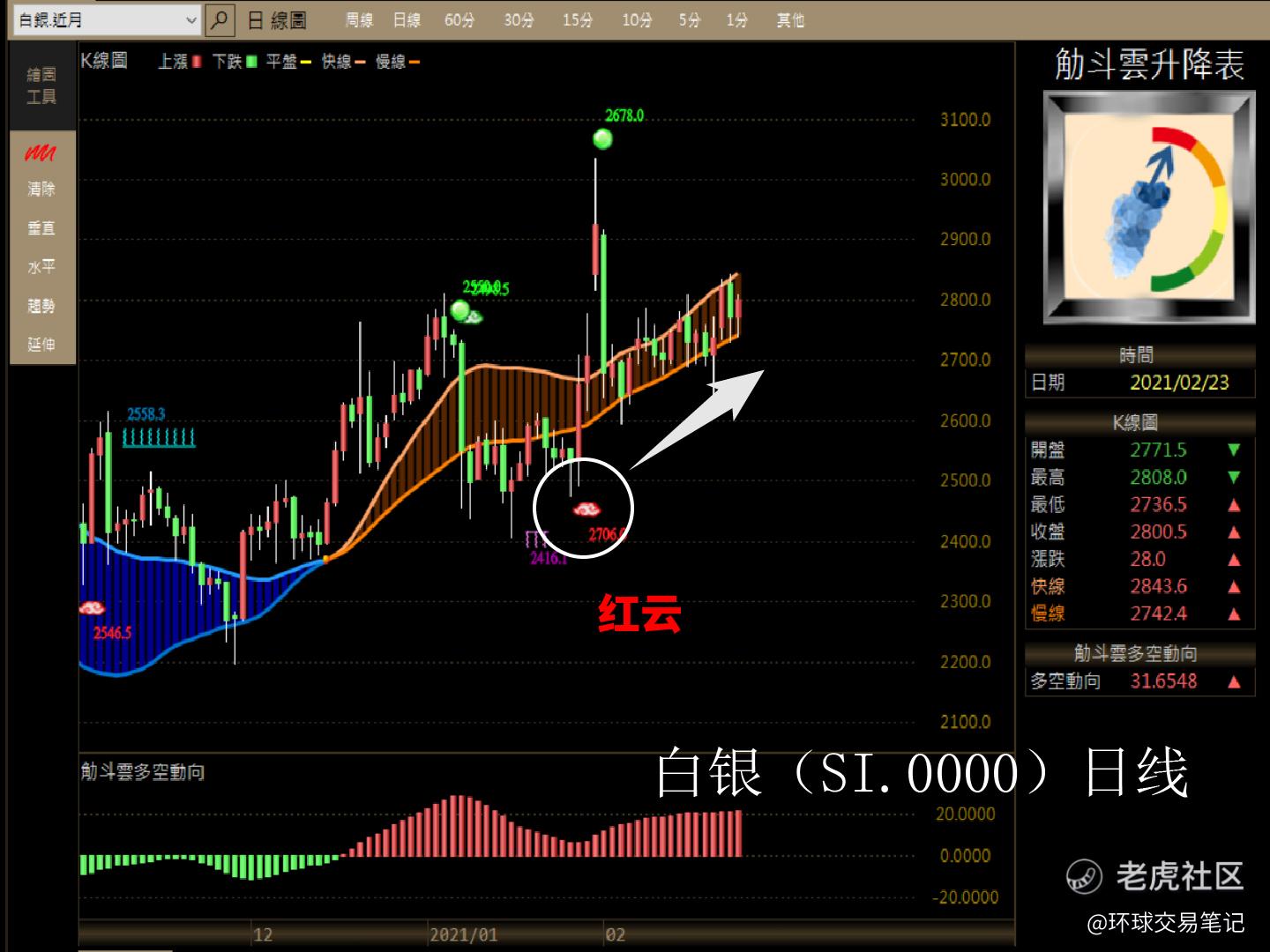1270x952 pixels.
Task: Click the green down triangle beside 最高
Action: pos(1234,477)
